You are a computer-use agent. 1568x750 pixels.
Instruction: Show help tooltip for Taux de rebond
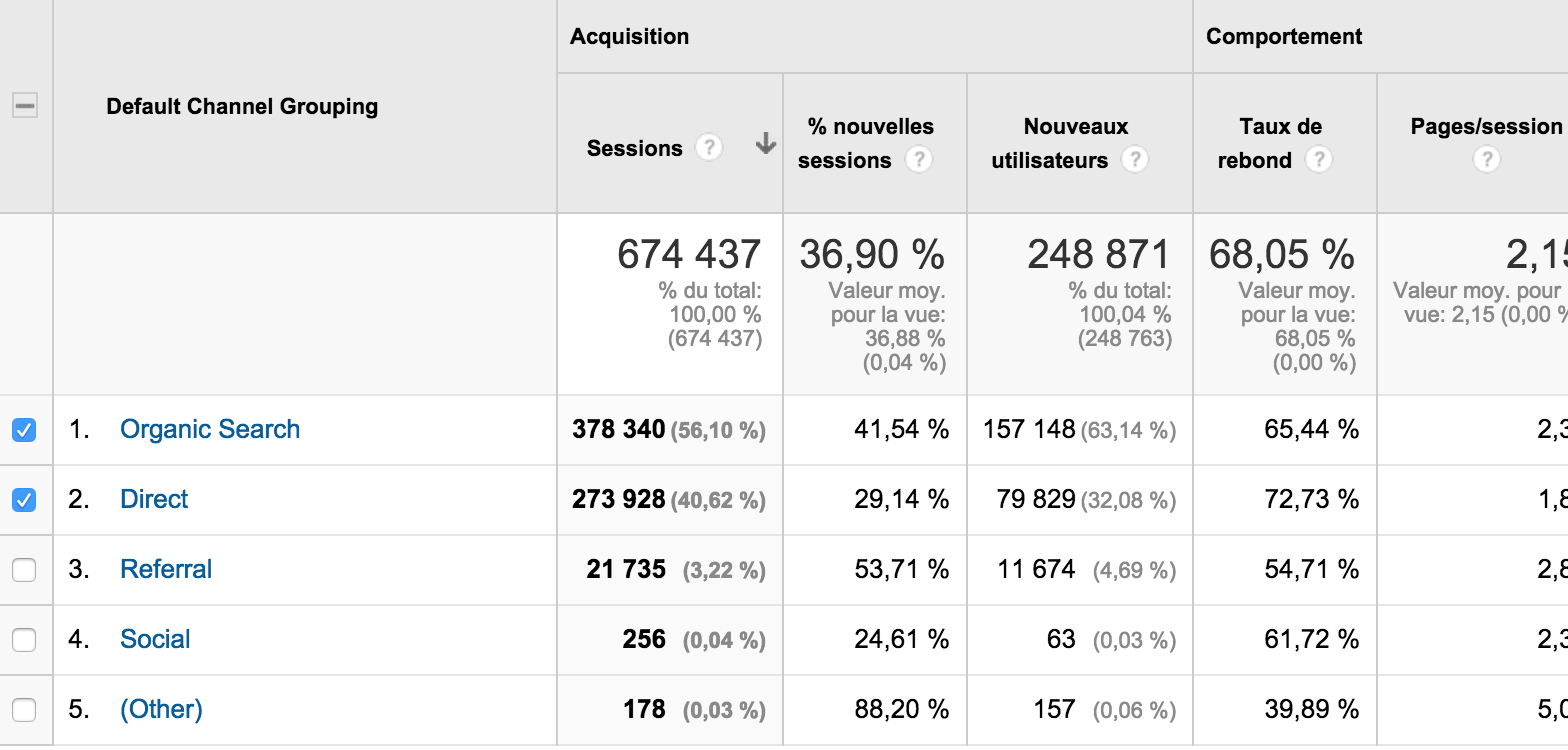coord(1319,160)
